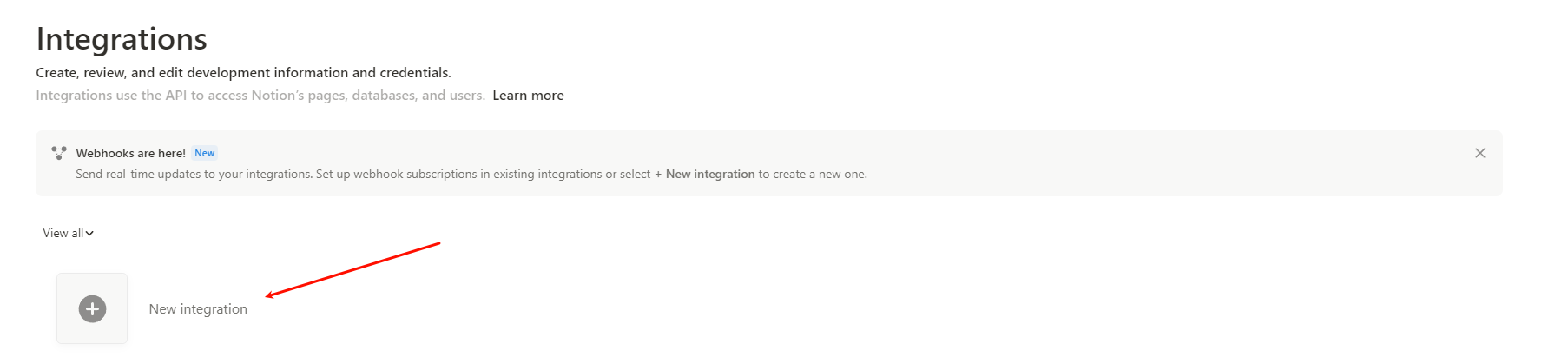Dismiss the Webhooks banner with X
This screenshot has height=364, width=1568.
click(1480, 153)
